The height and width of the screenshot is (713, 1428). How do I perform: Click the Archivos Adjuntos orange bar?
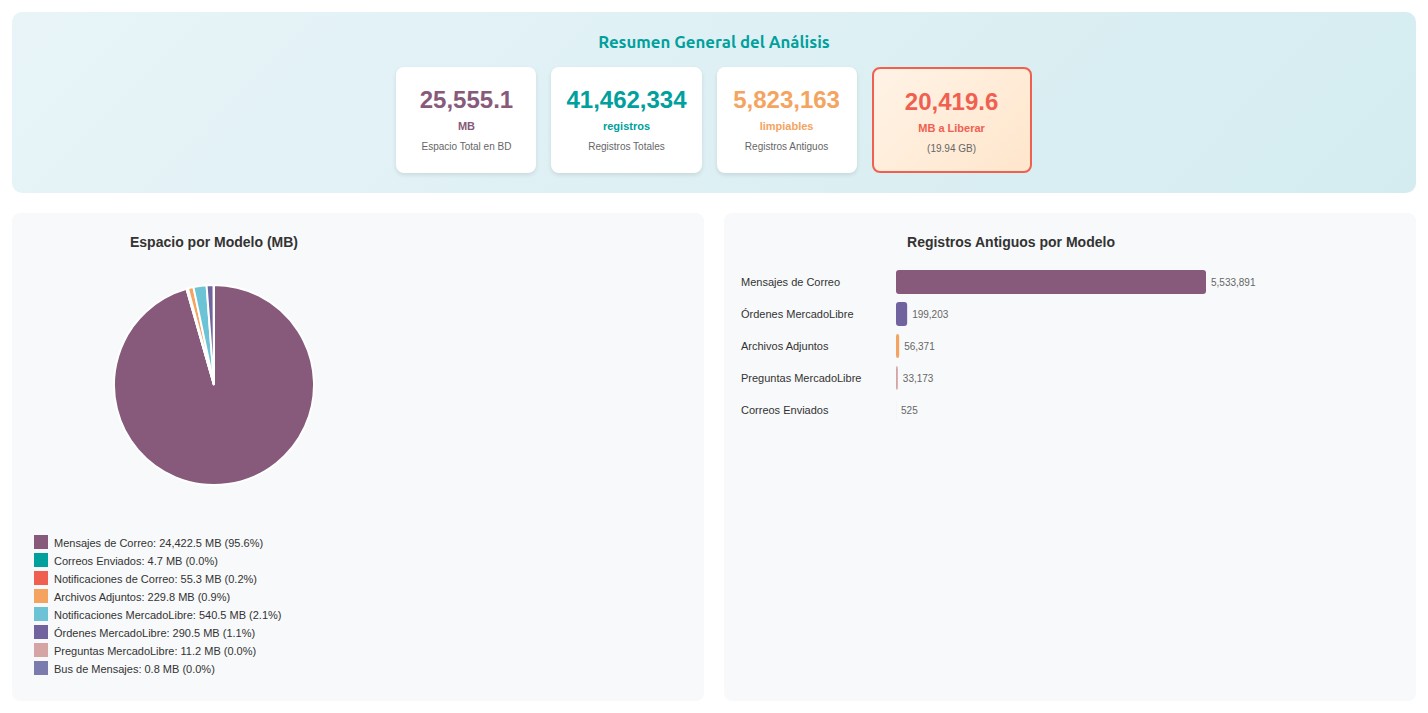[x=898, y=346]
